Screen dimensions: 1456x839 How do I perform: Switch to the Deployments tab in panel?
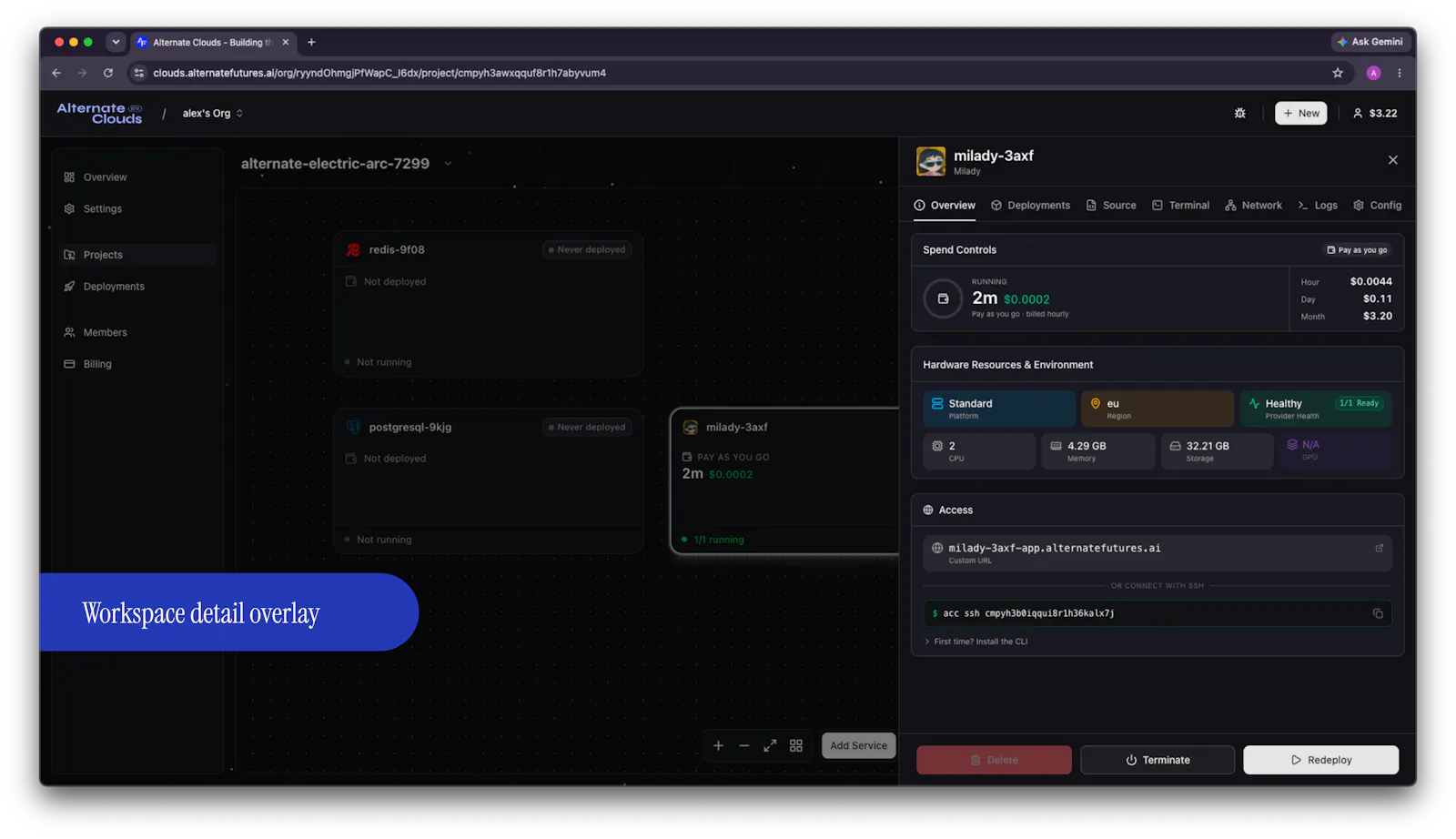coord(1030,206)
